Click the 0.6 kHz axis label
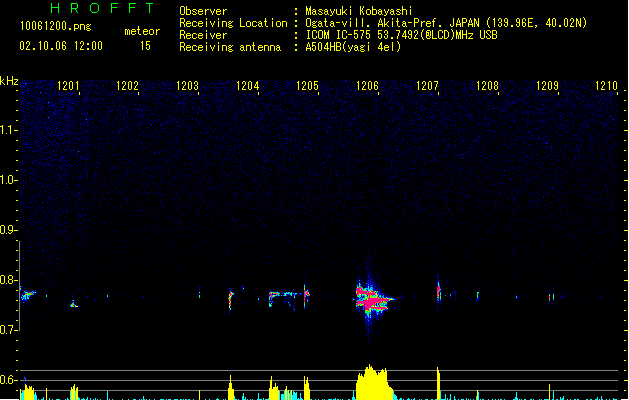Viewport: 629px width, 400px height. [x=8, y=380]
